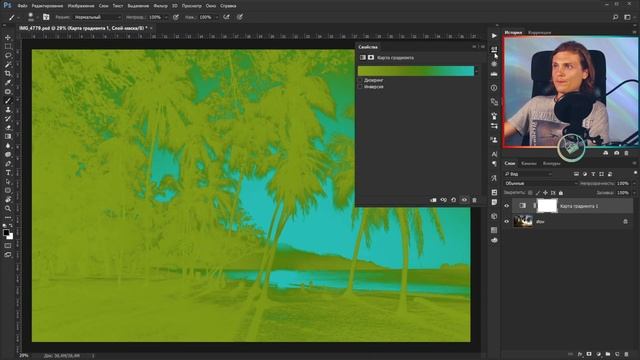The height and width of the screenshot is (360, 640).
Task: Toggle airbrush mode in options bar
Action: 227,17
